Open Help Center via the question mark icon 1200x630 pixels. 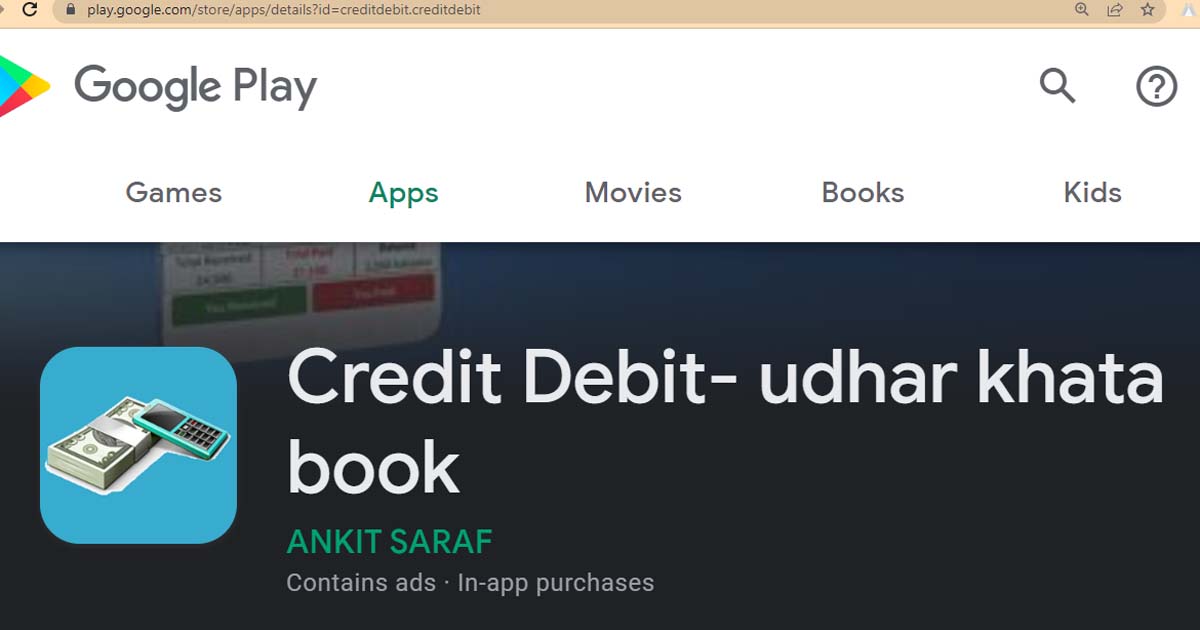(x=1157, y=87)
